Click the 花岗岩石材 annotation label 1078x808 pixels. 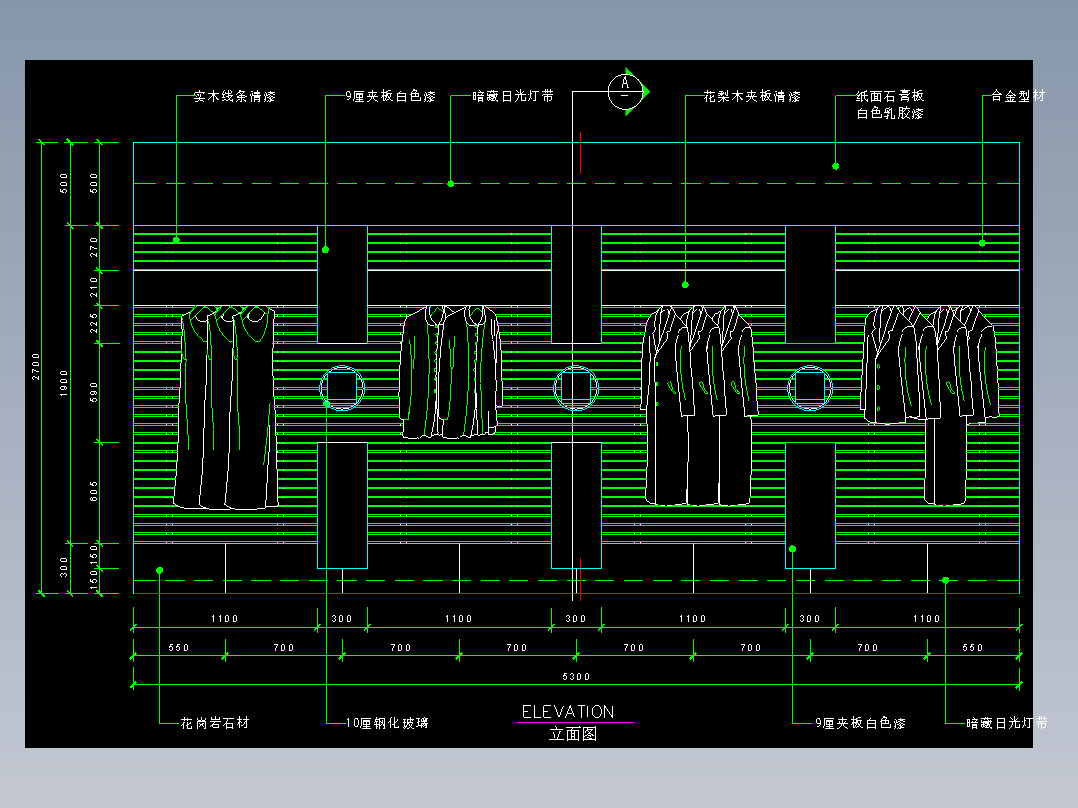[215, 723]
